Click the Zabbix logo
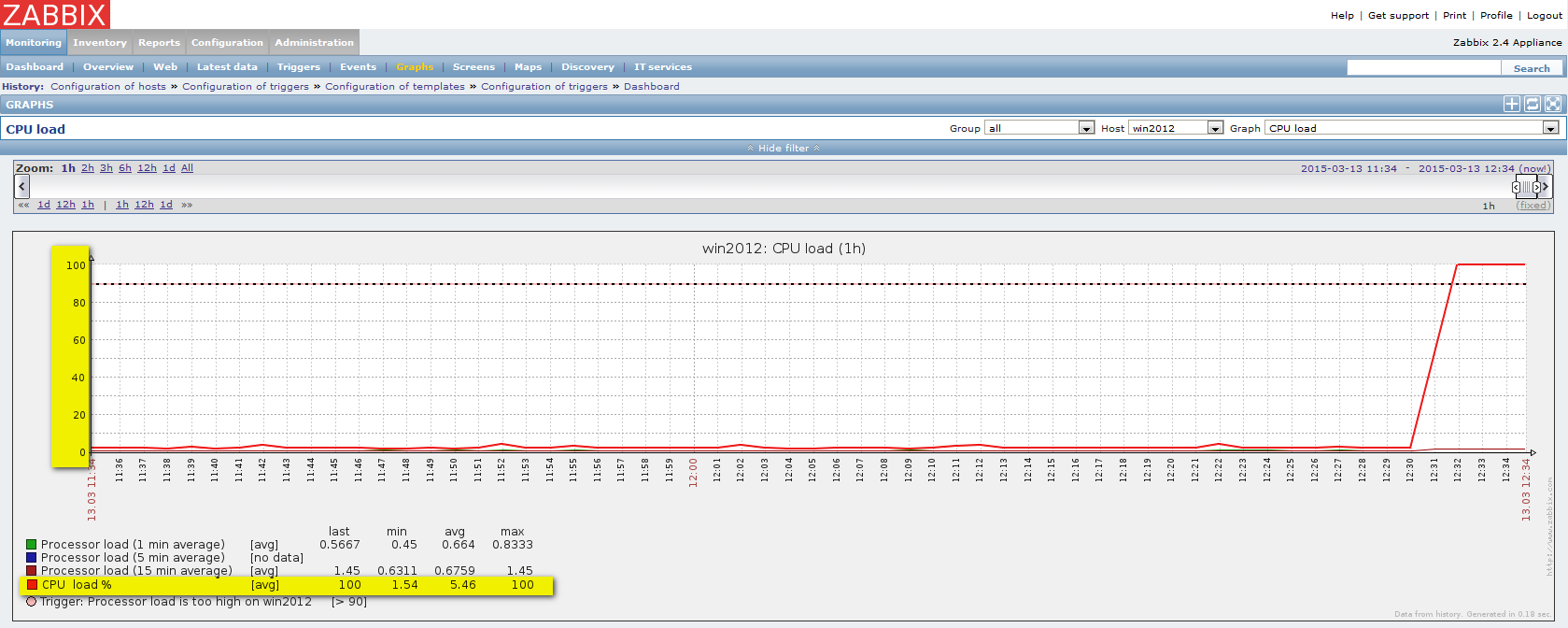This screenshot has width=1568, height=628. pos(55,14)
